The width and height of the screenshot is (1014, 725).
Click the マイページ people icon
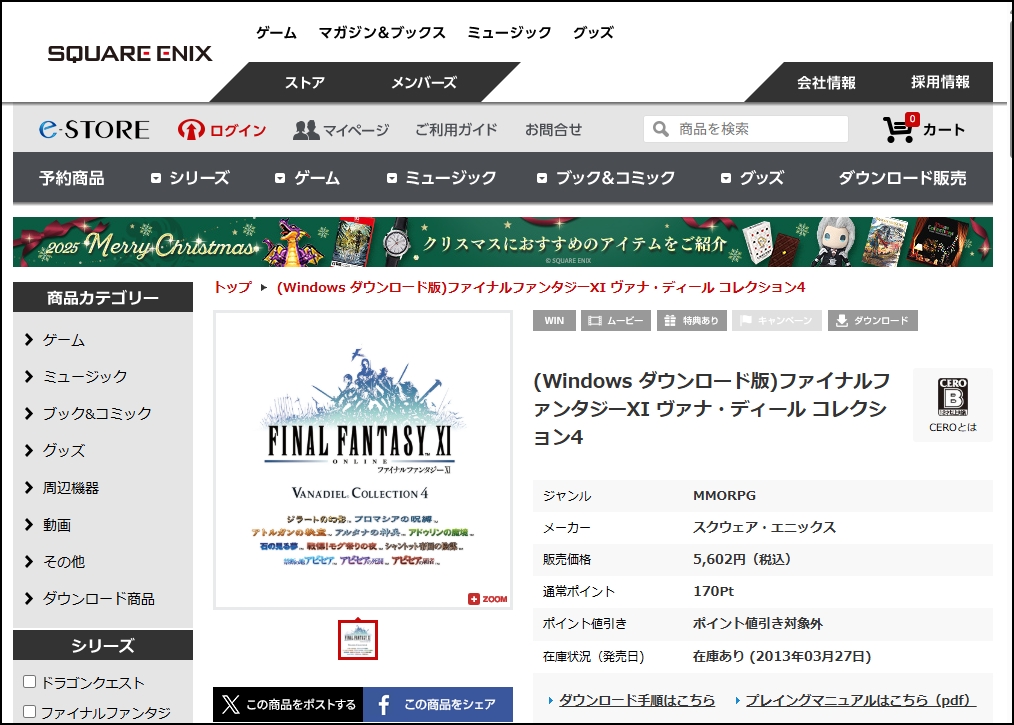(x=306, y=130)
